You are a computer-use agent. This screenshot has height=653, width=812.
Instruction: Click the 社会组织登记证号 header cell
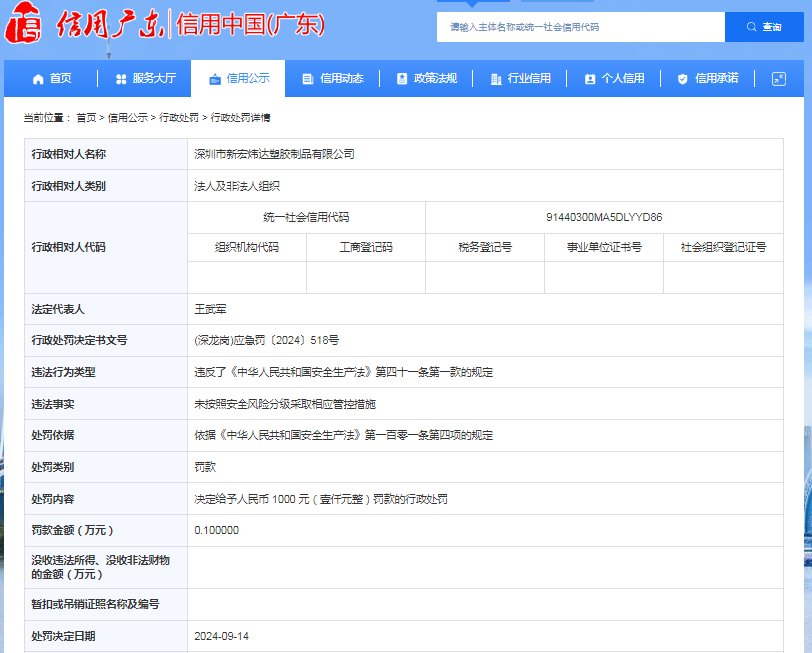point(723,247)
